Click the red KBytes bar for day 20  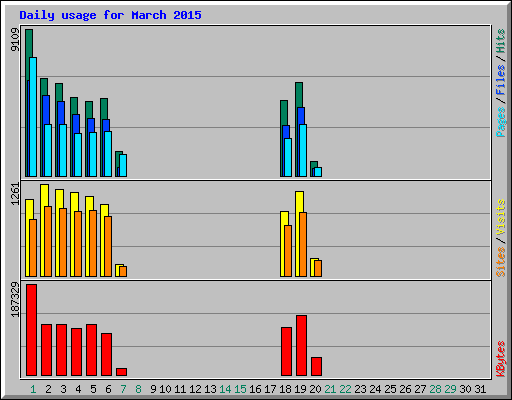tap(316, 367)
